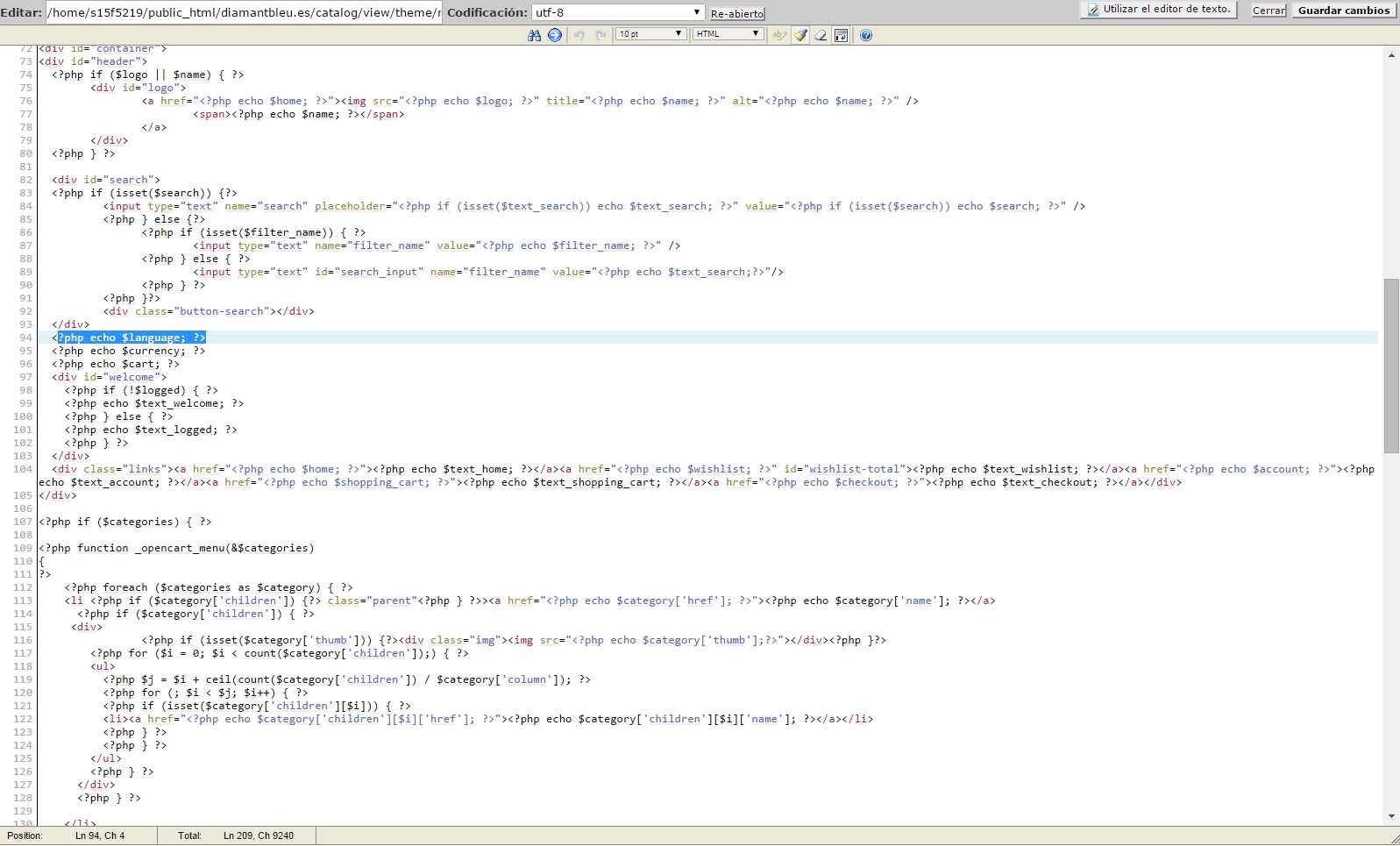
Task: Click the scrollbar down arrow
Action: 1391,816
